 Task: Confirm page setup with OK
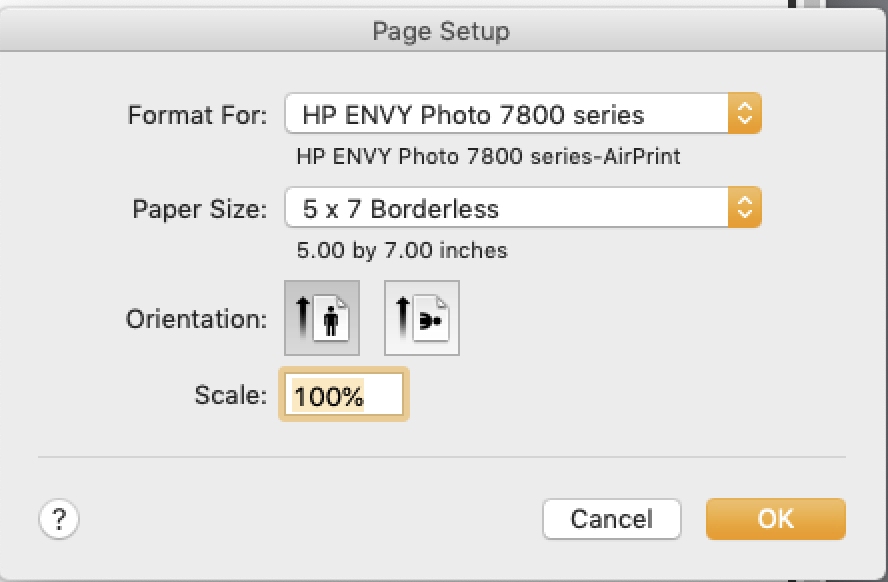[x=775, y=519]
